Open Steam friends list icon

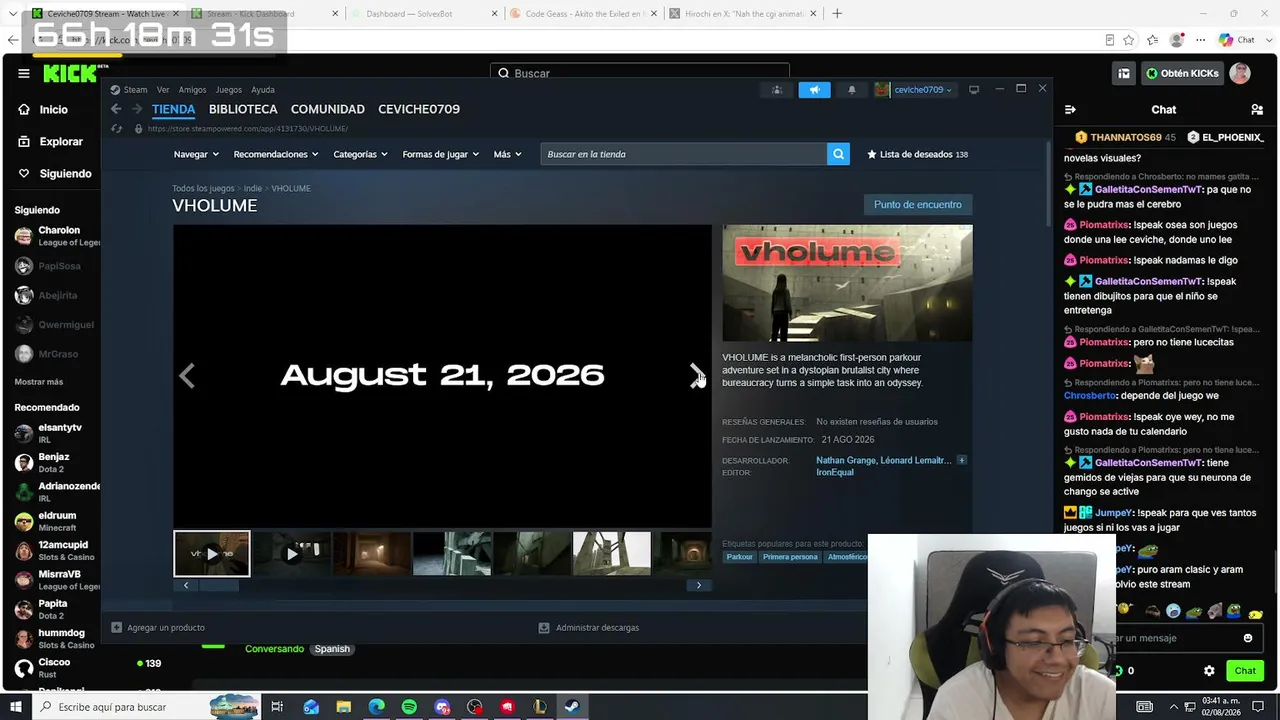pyautogui.click(x=777, y=90)
